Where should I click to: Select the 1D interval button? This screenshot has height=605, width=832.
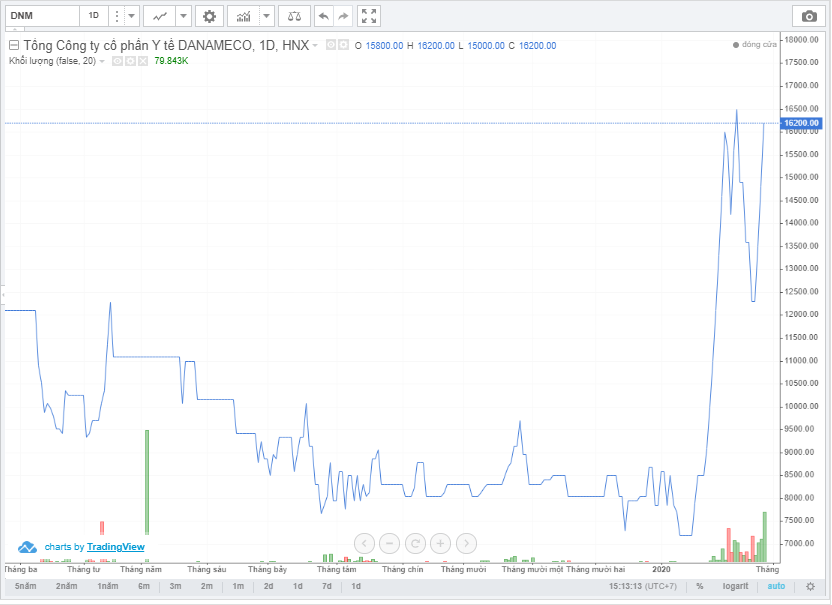point(93,16)
